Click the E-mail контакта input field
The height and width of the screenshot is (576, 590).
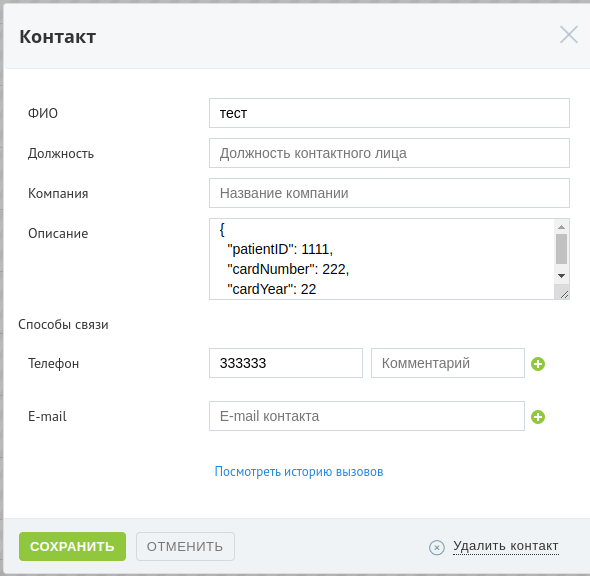click(x=367, y=416)
